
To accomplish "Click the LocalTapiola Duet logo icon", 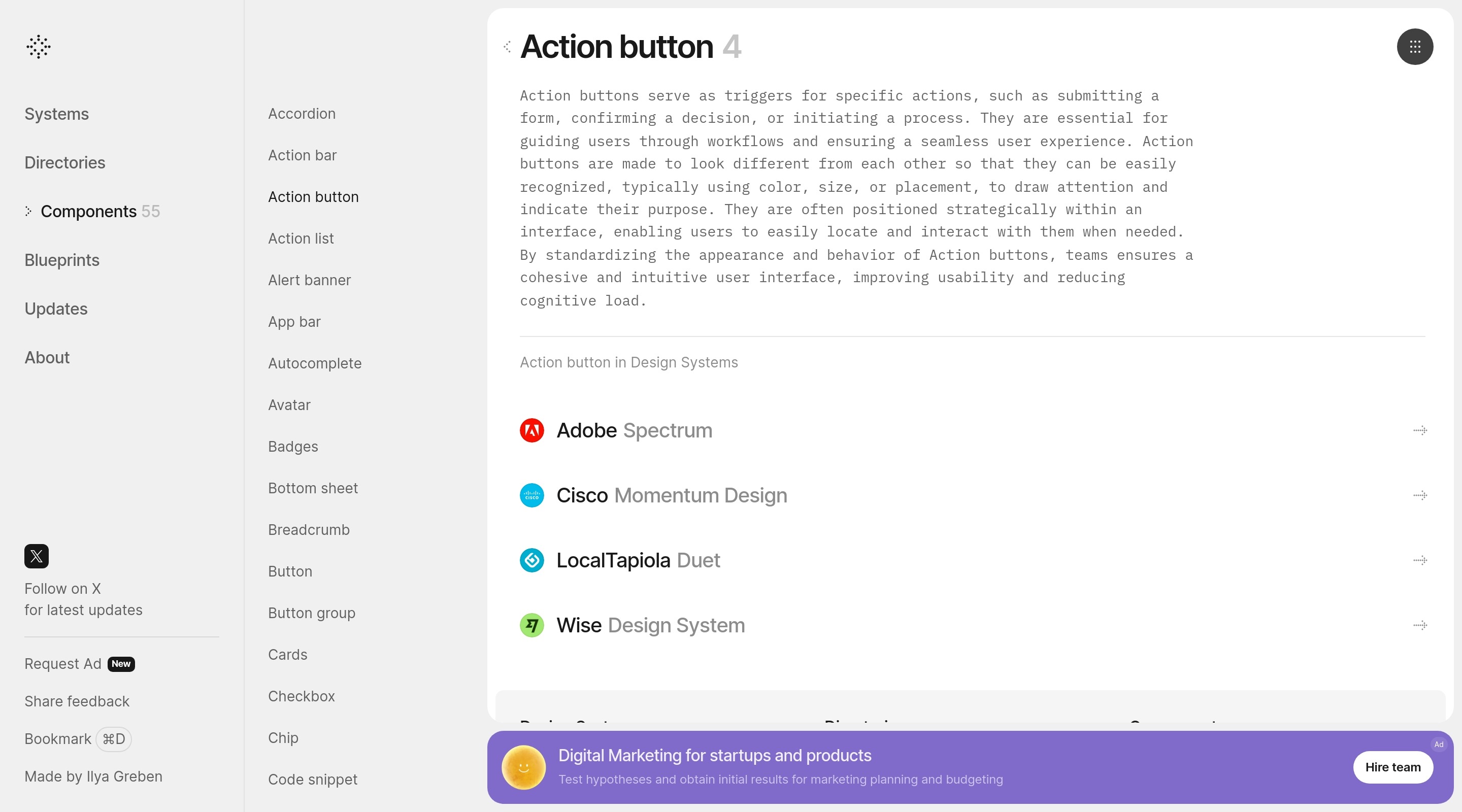I will point(532,560).
